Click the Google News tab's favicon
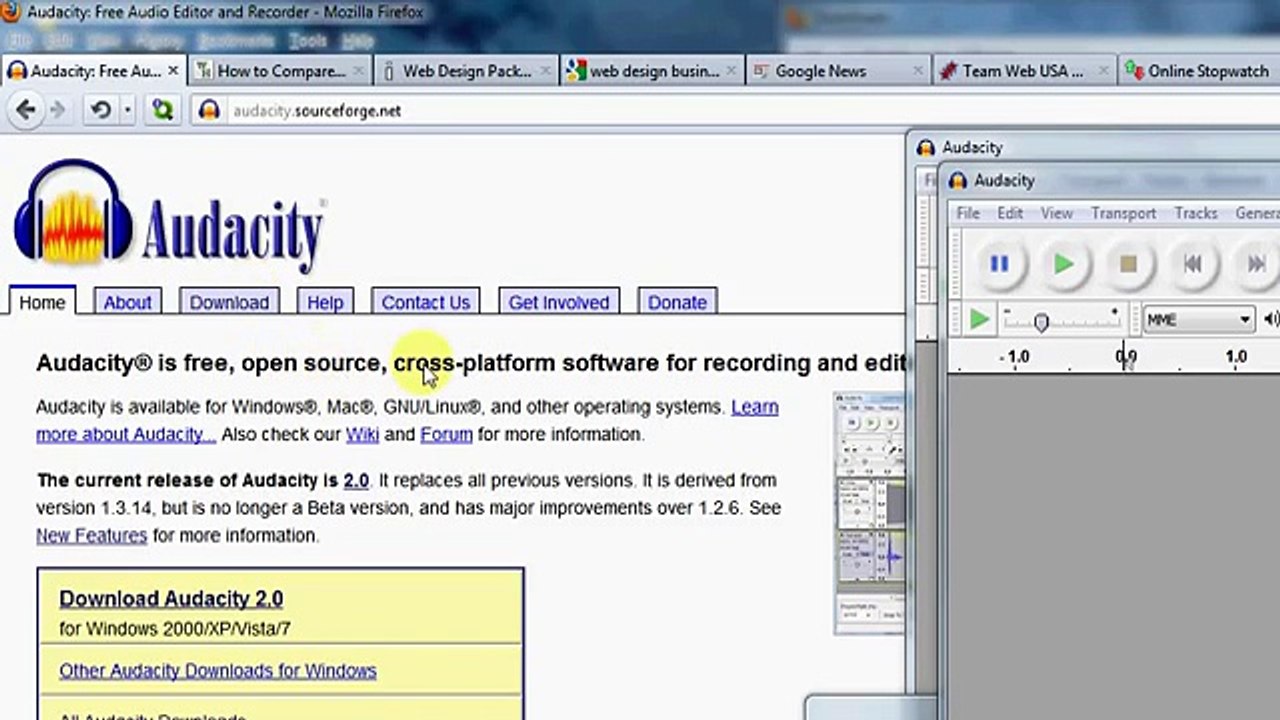The width and height of the screenshot is (1280, 720). 761,71
